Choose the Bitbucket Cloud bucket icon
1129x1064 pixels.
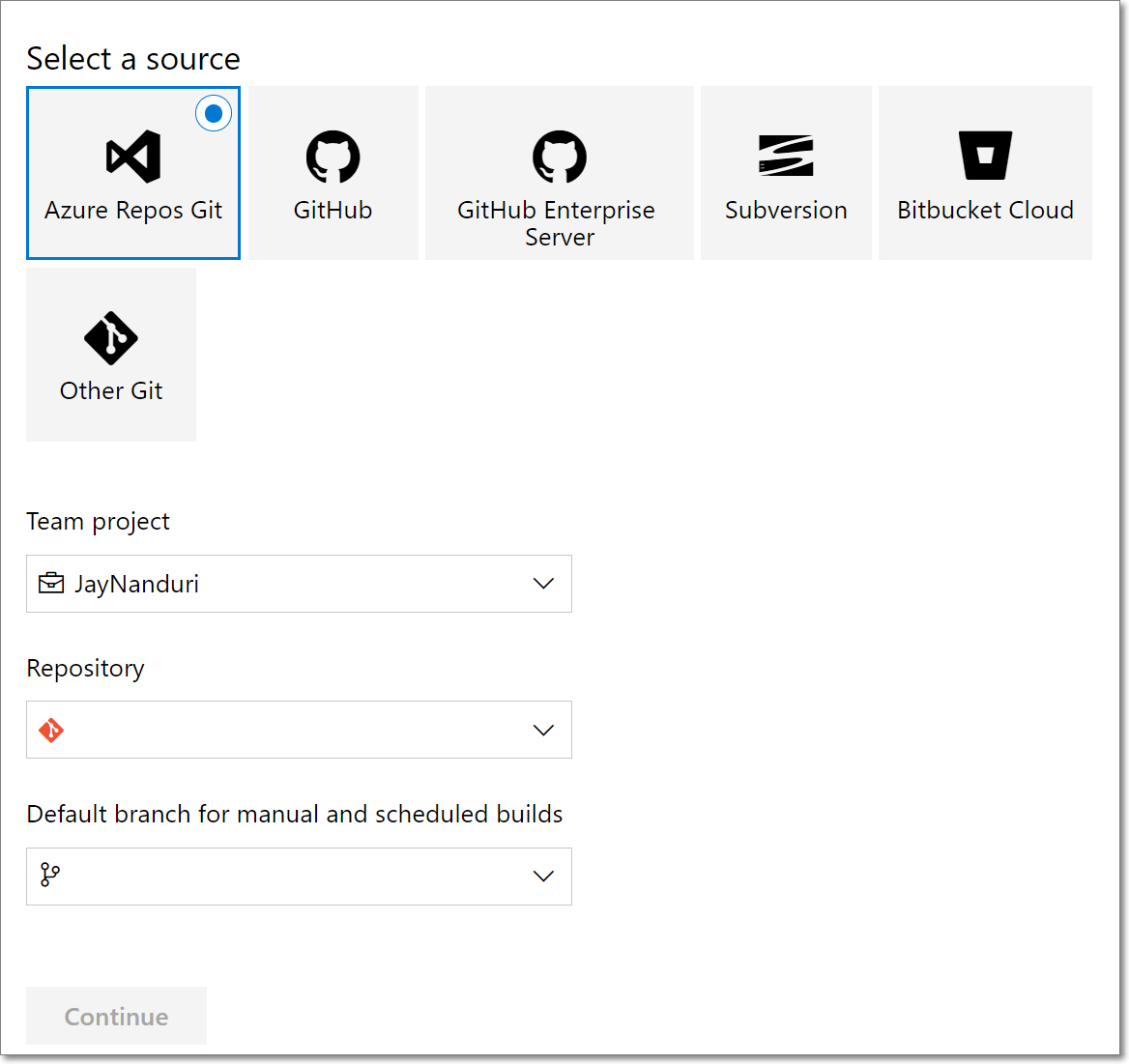coord(985,155)
